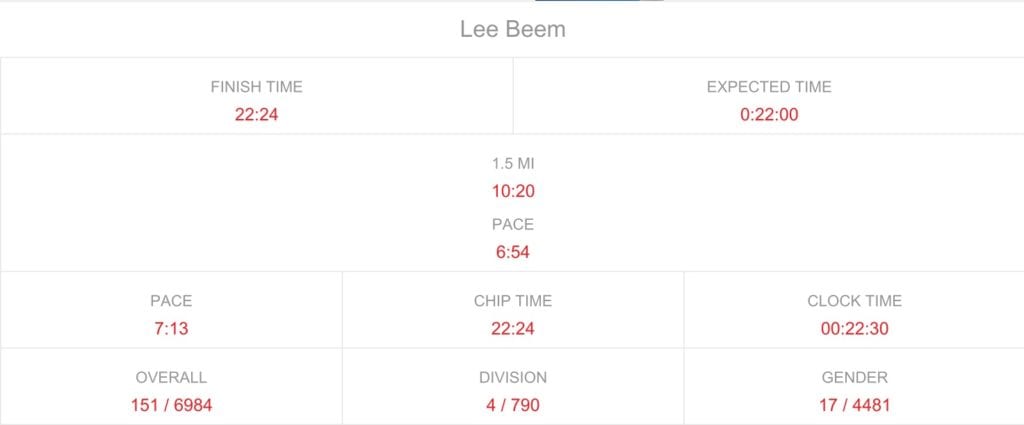Click the expected time value 0:22:00
The height and width of the screenshot is (425, 1024).
click(x=769, y=115)
